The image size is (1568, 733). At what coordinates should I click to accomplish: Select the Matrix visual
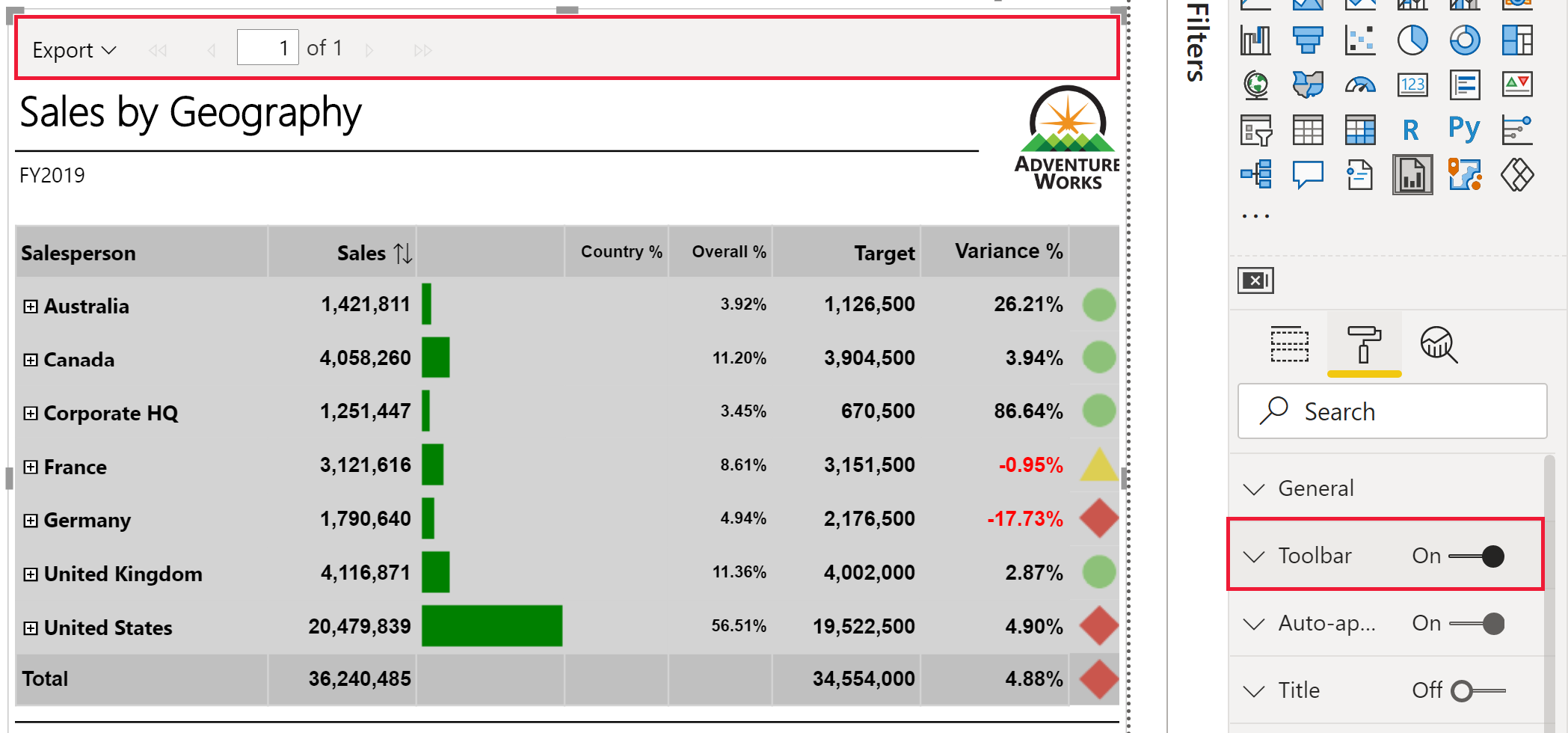pyautogui.click(x=1360, y=130)
